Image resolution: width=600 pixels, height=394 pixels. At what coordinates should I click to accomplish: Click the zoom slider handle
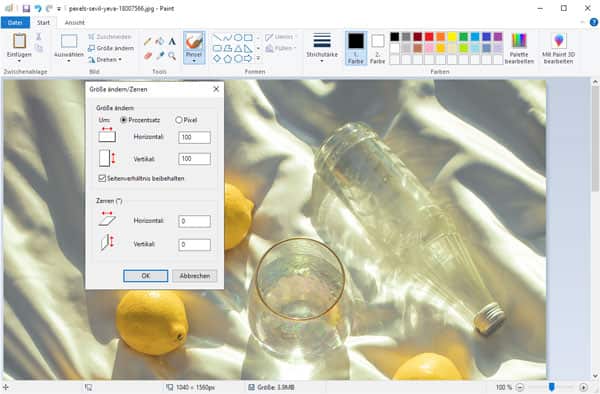click(551, 387)
